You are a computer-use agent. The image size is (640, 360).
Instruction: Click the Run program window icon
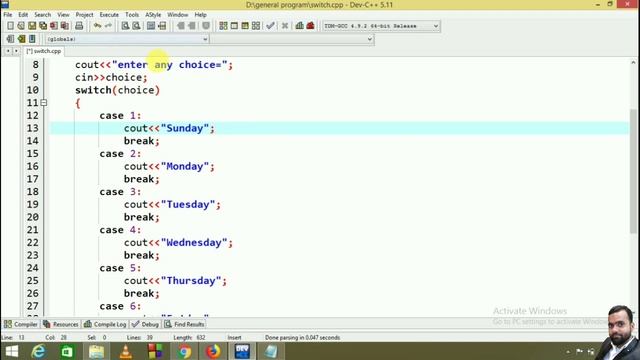click(x=234, y=26)
